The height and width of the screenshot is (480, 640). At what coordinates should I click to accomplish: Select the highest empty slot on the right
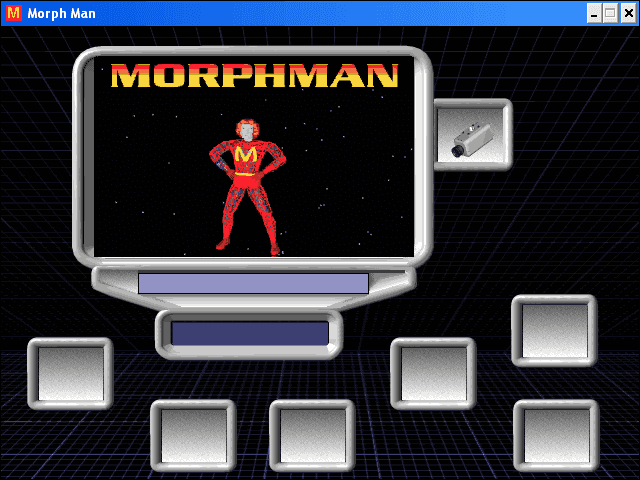pyautogui.click(x=554, y=331)
